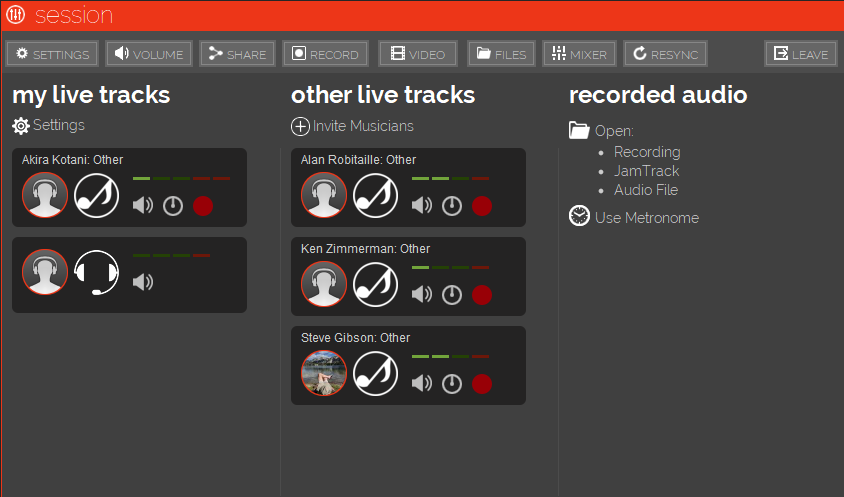Click the pan knob on Steve Gibson's track
This screenshot has width=844, height=497.
[x=452, y=384]
